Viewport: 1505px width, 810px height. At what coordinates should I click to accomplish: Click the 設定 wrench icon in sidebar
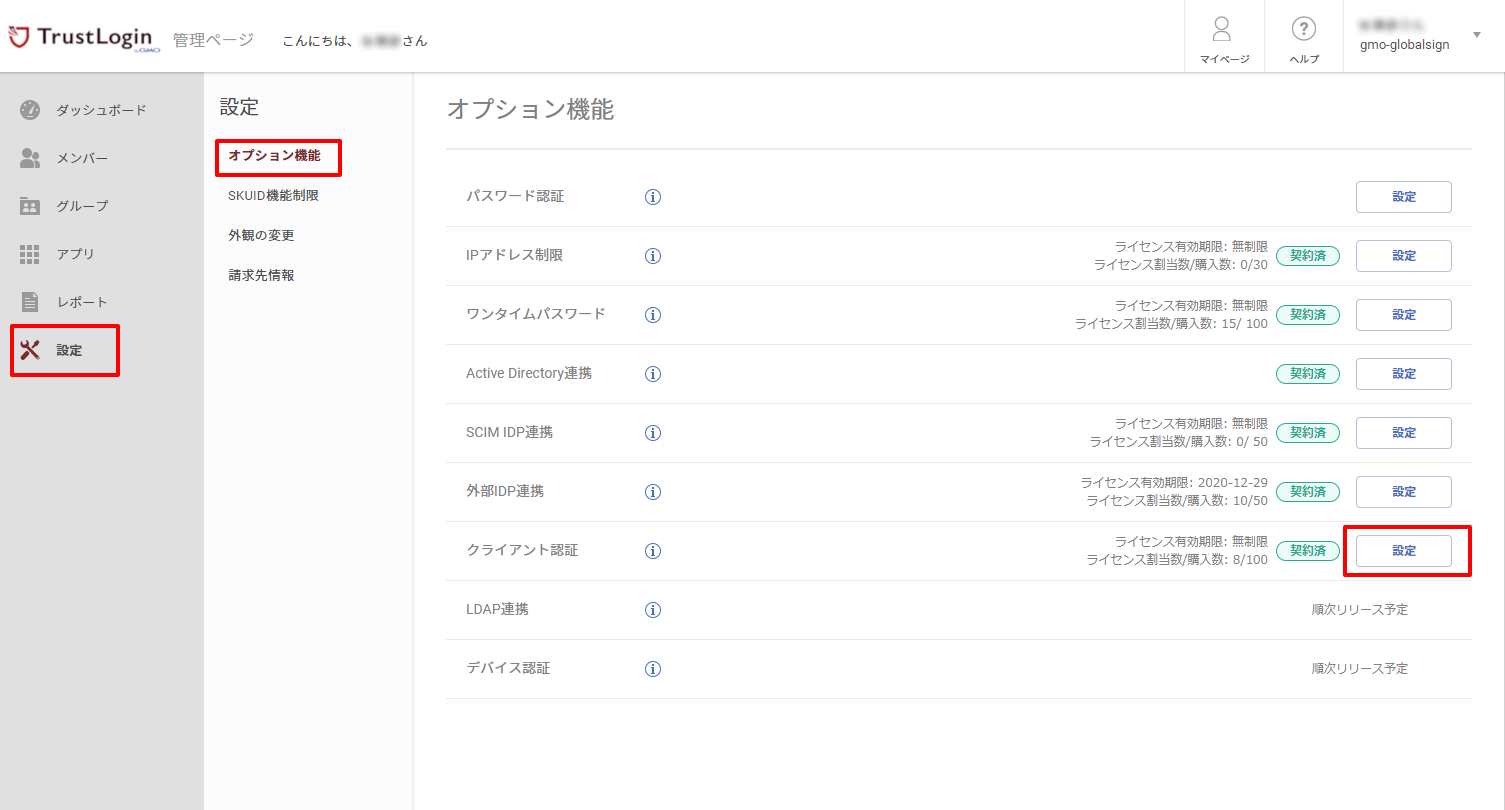click(30, 349)
